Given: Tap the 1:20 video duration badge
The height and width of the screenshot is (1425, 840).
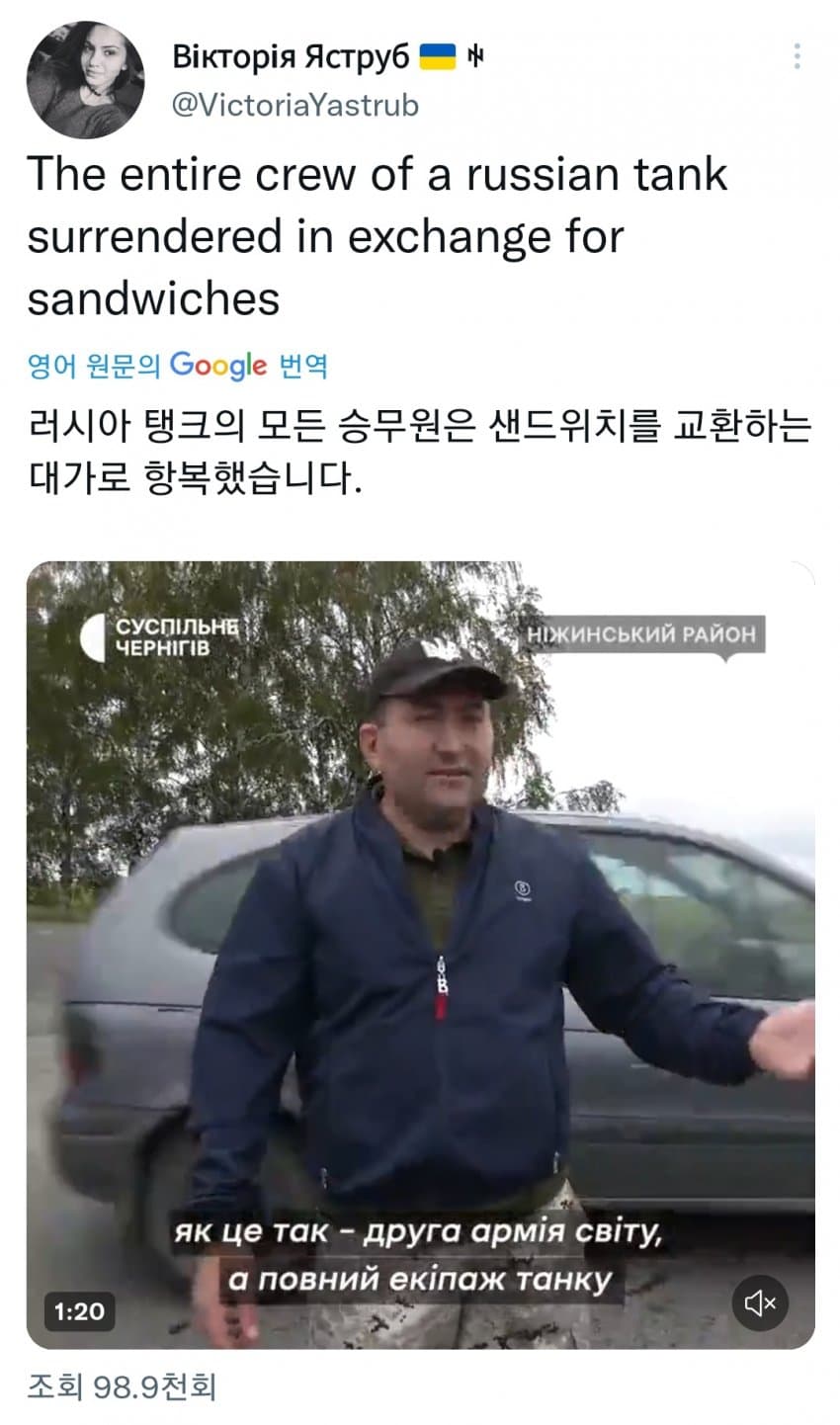Looking at the screenshot, I should (79, 1311).
